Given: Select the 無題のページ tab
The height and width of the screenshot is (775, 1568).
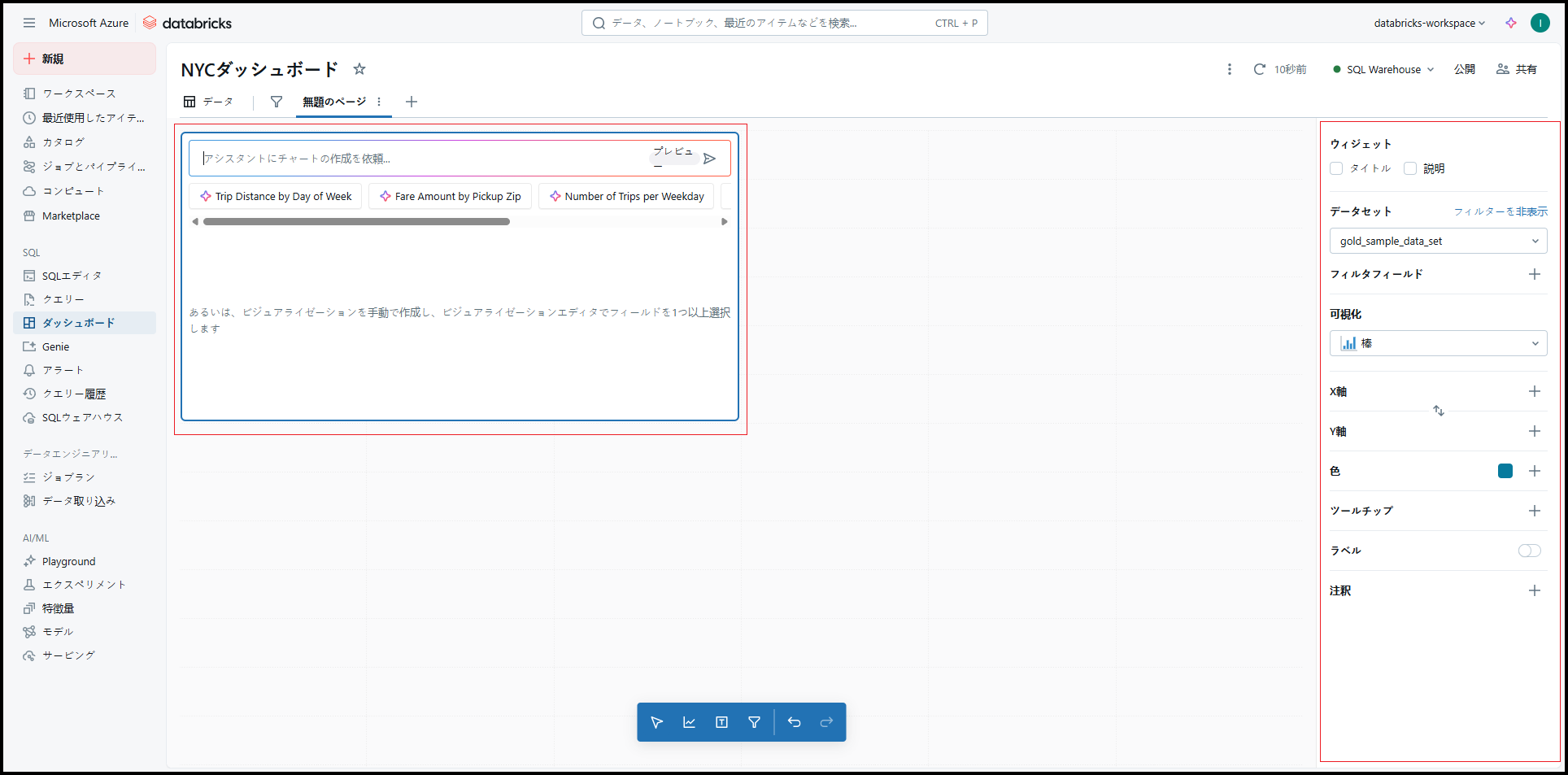Looking at the screenshot, I should [x=334, y=102].
